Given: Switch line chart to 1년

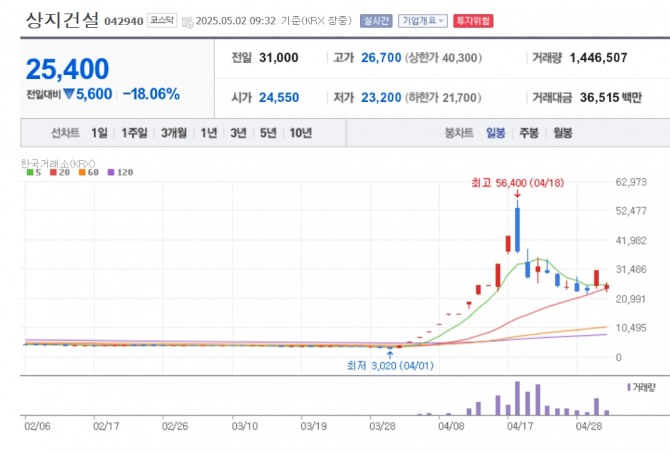Looking at the screenshot, I should click(208, 132).
